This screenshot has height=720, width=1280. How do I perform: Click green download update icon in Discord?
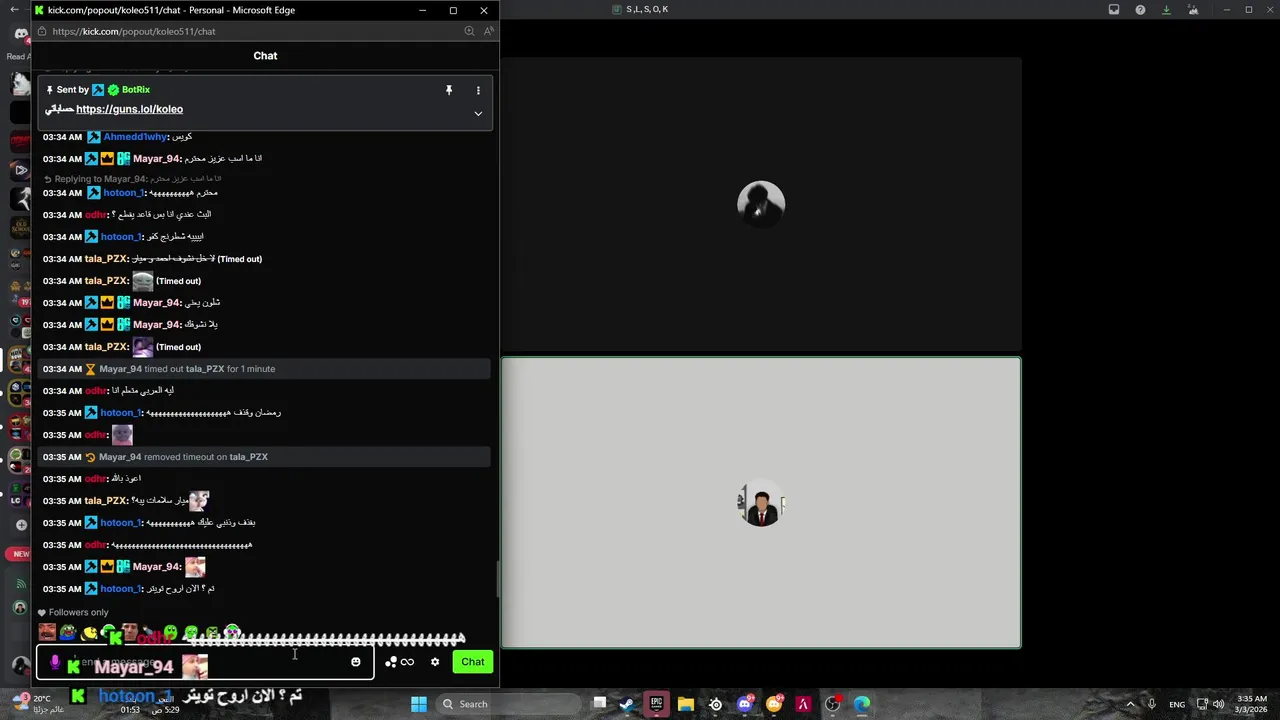(x=1166, y=9)
